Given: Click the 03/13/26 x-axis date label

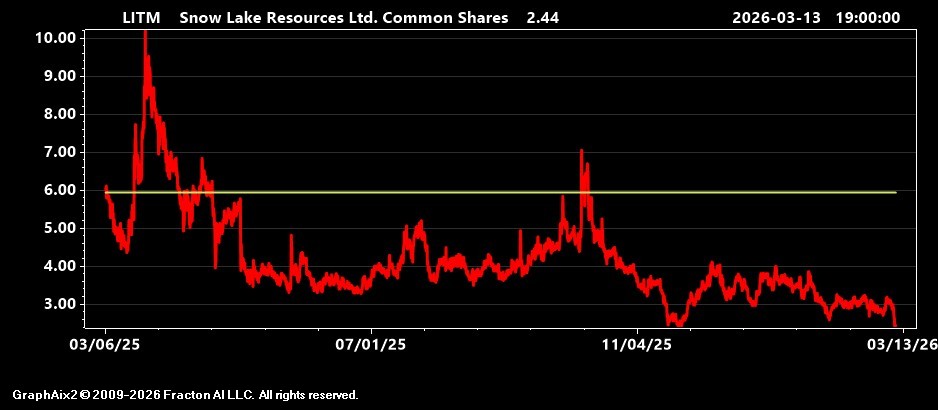Looking at the screenshot, I should (903, 345).
